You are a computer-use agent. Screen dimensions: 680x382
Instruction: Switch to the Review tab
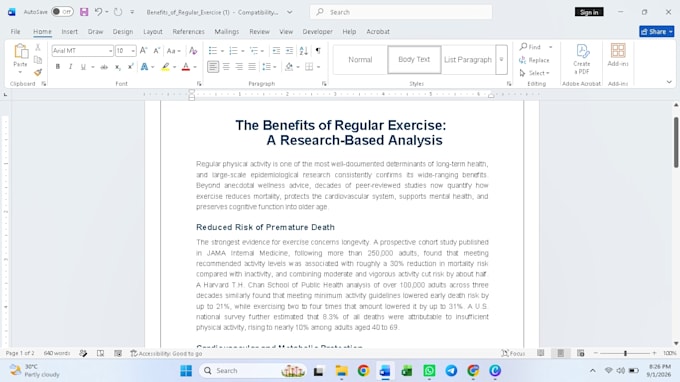(259, 32)
